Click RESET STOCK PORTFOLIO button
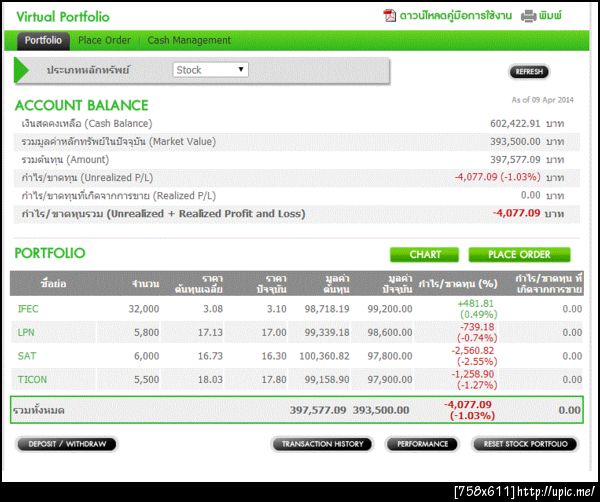This screenshot has height=502, width=600. pos(525,444)
